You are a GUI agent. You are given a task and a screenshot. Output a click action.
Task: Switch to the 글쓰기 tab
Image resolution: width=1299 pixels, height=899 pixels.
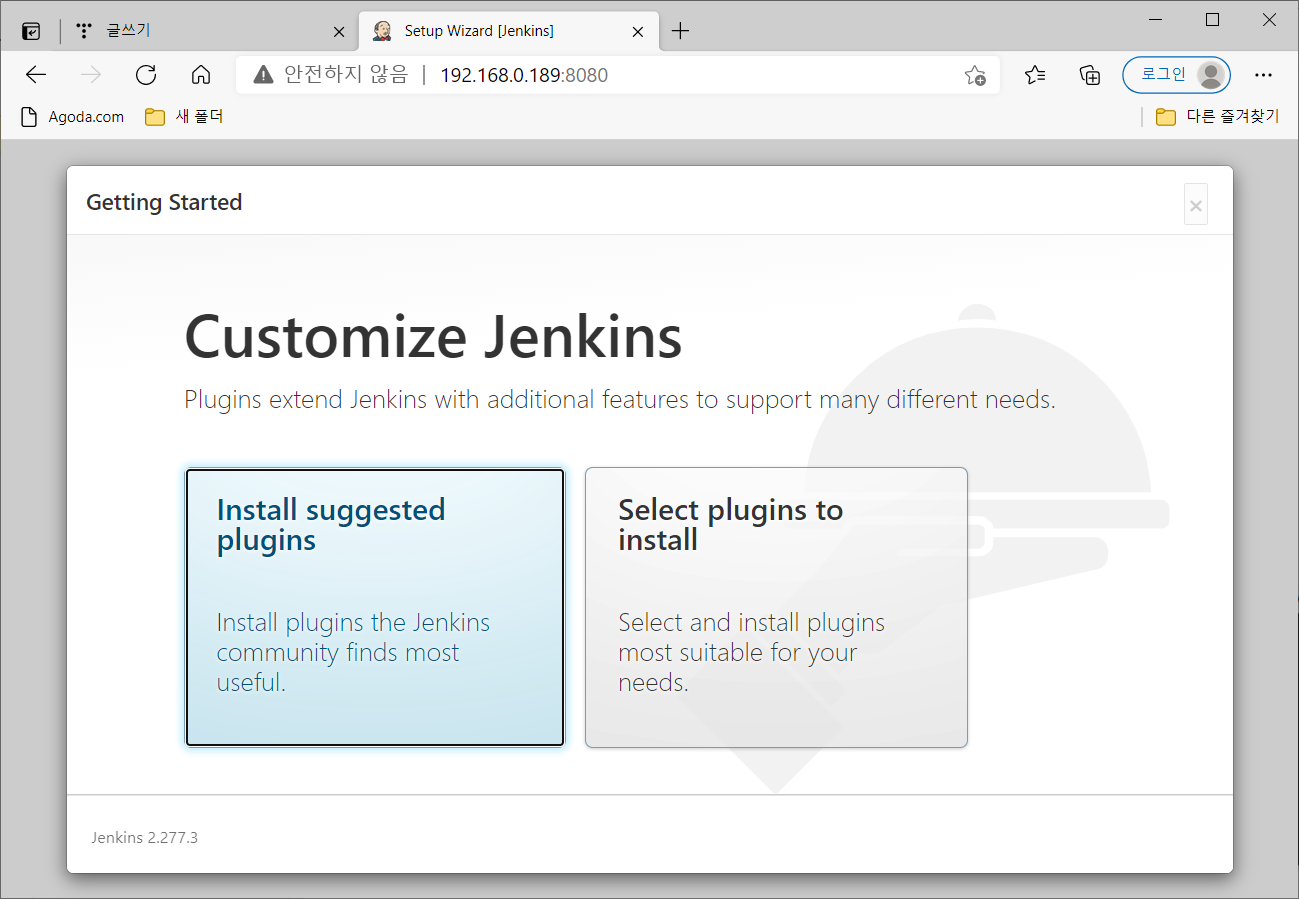[210, 31]
